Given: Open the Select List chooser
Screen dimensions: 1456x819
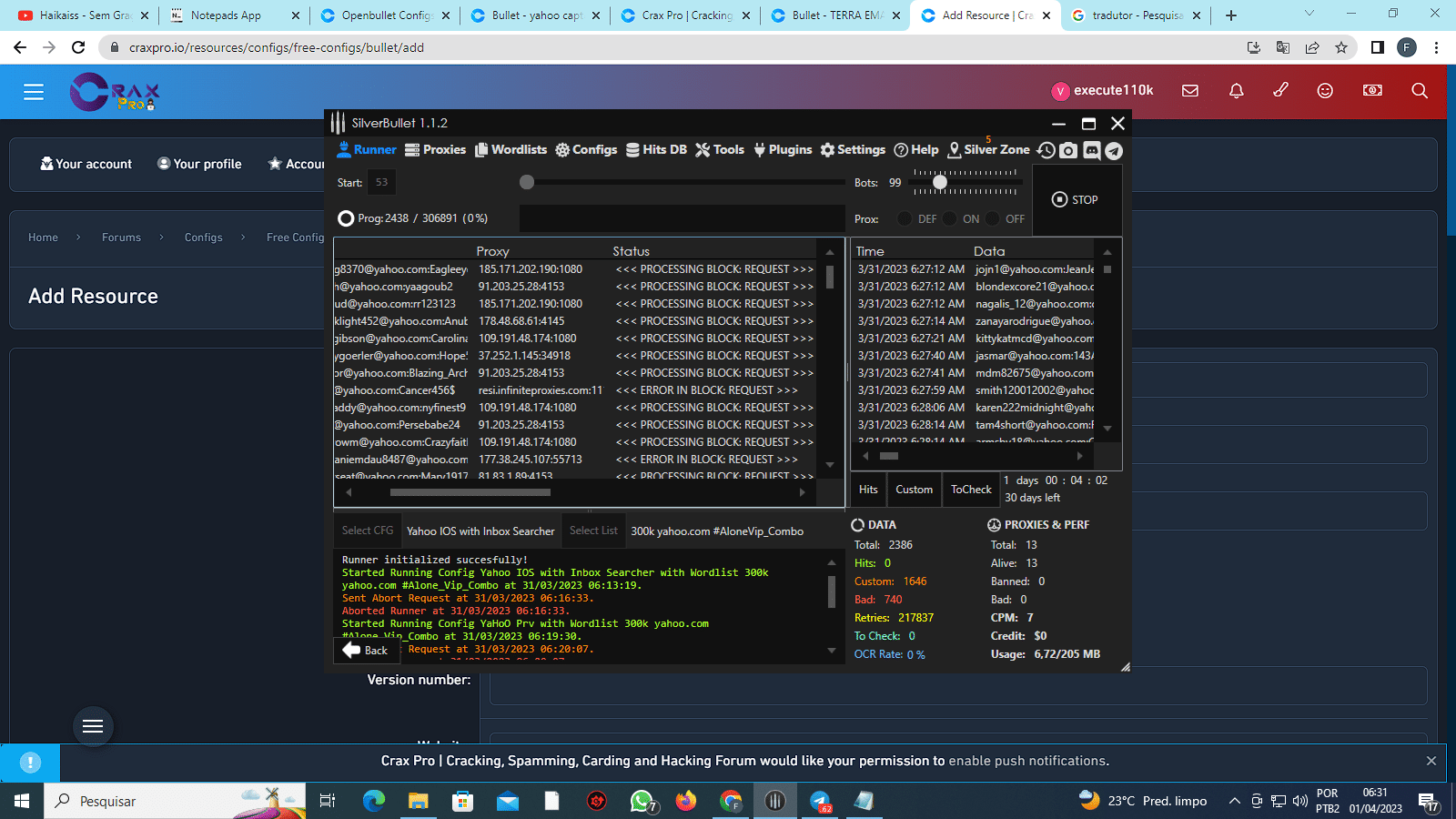Looking at the screenshot, I should click(593, 531).
